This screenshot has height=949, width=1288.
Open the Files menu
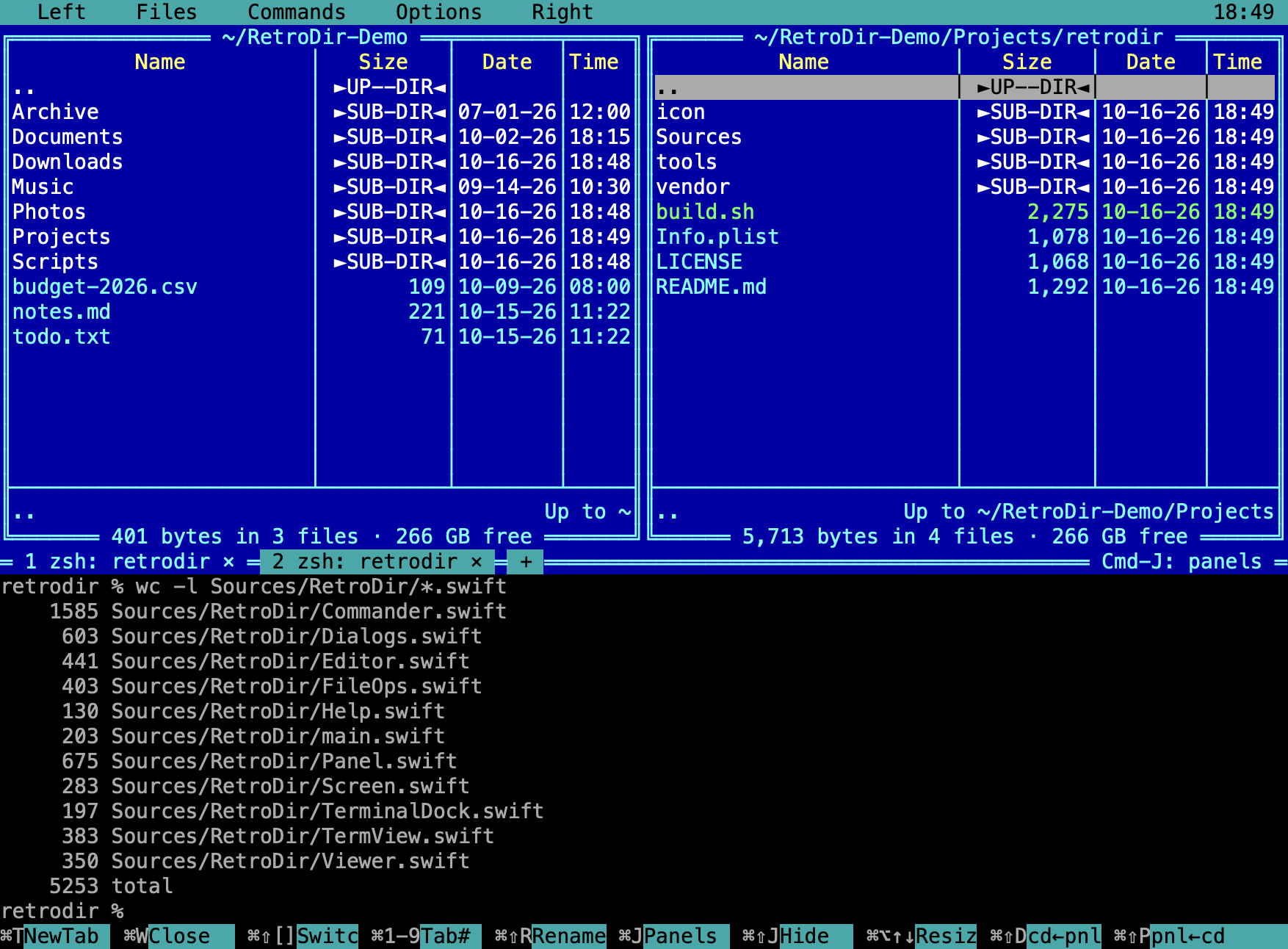[x=167, y=12]
